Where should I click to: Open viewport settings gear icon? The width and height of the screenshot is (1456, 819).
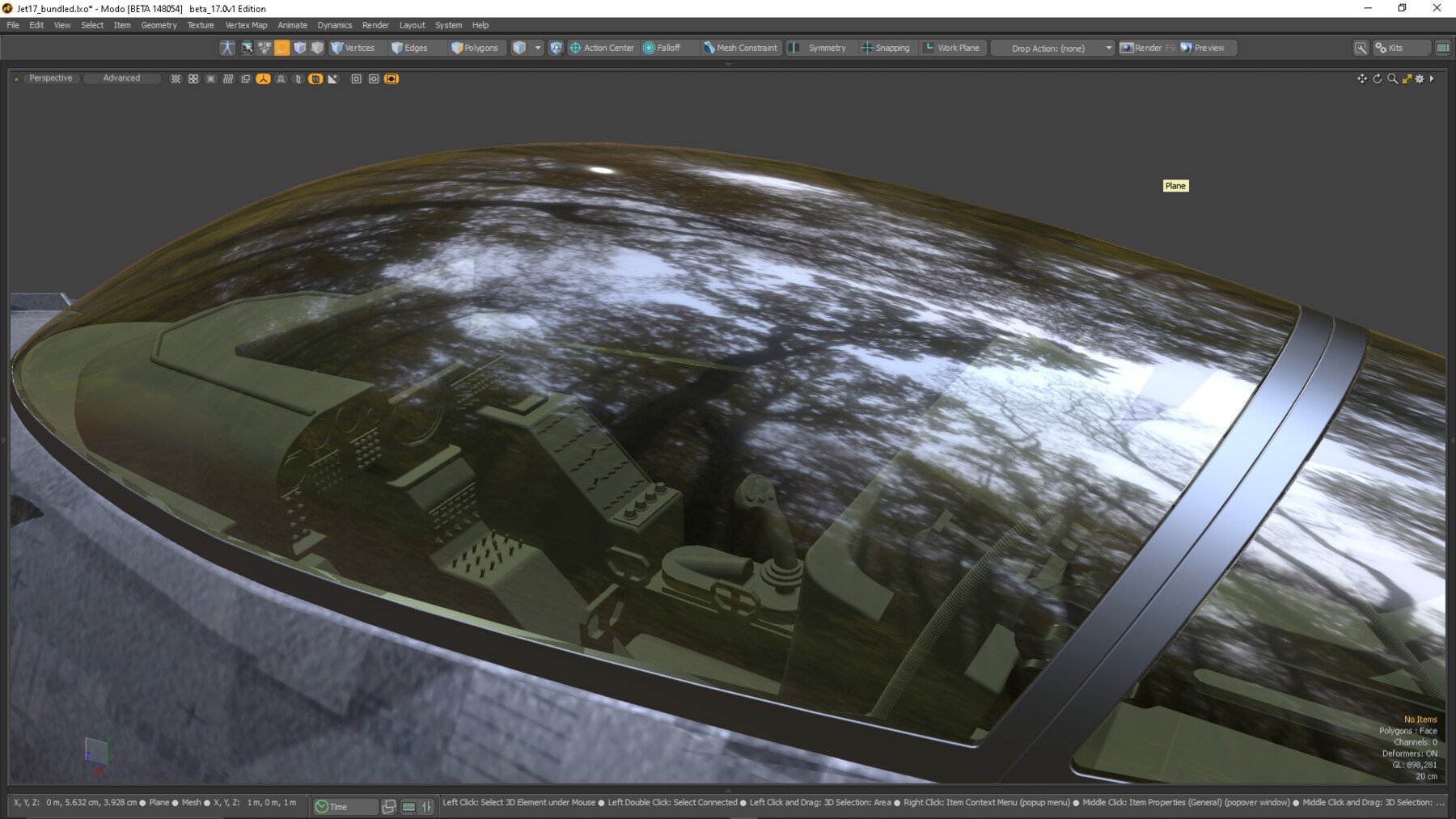tap(1420, 78)
